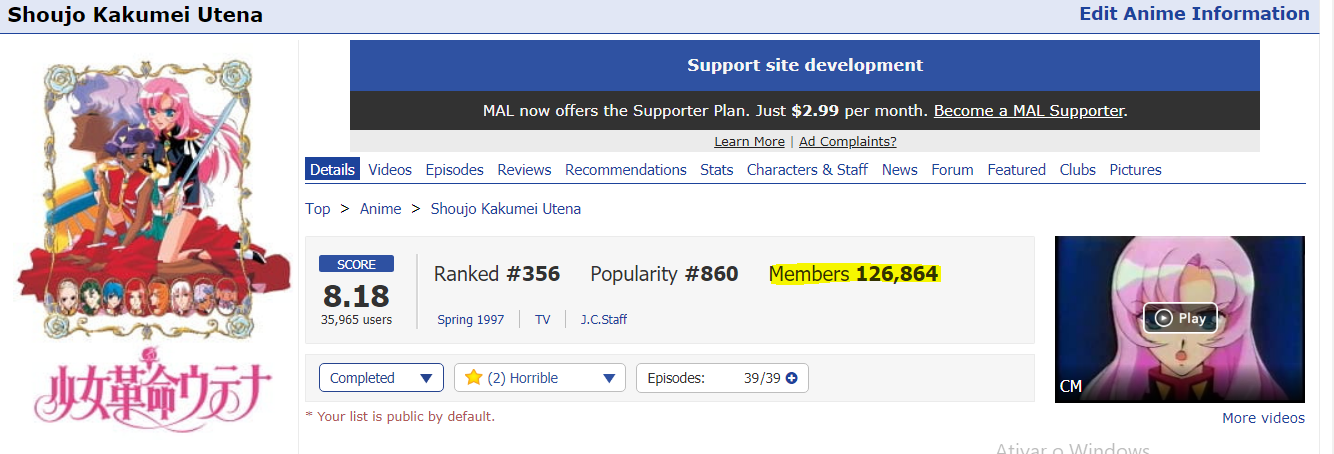The image size is (1334, 454).
Task: Open the Clubs tab
Action: pyautogui.click(x=1078, y=170)
